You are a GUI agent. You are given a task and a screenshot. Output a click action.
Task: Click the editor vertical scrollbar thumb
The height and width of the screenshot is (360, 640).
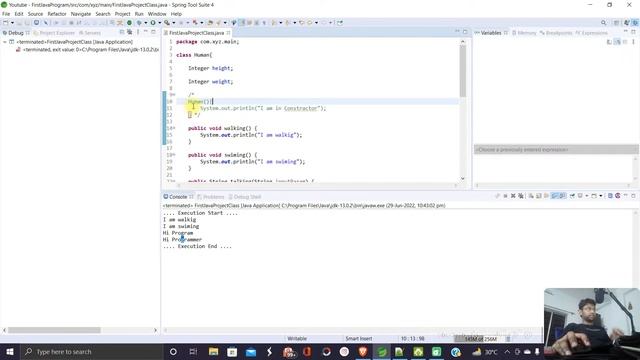click(x=462, y=71)
